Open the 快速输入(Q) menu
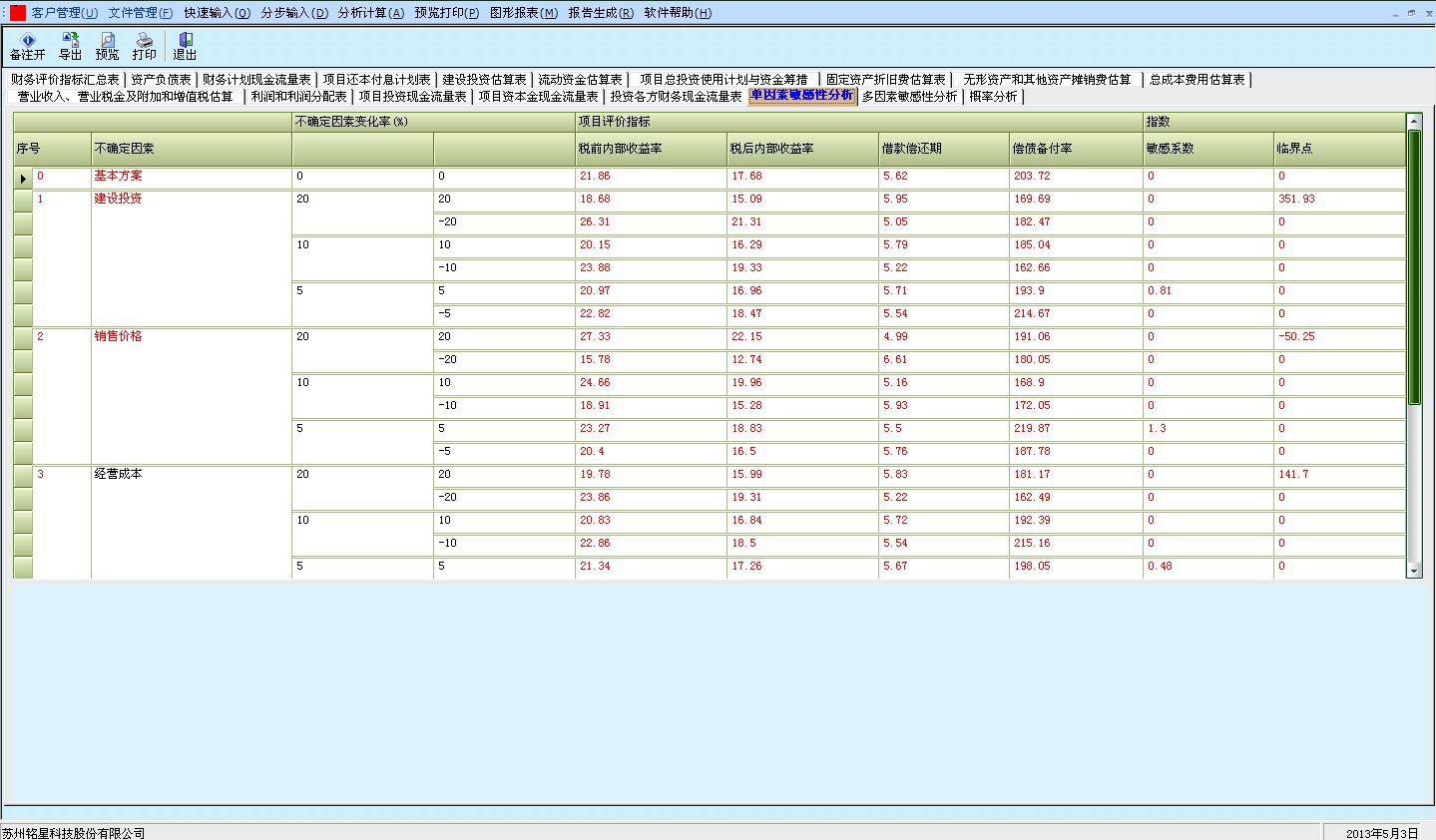Screen dimensions: 1436x840 tap(217, 13)
